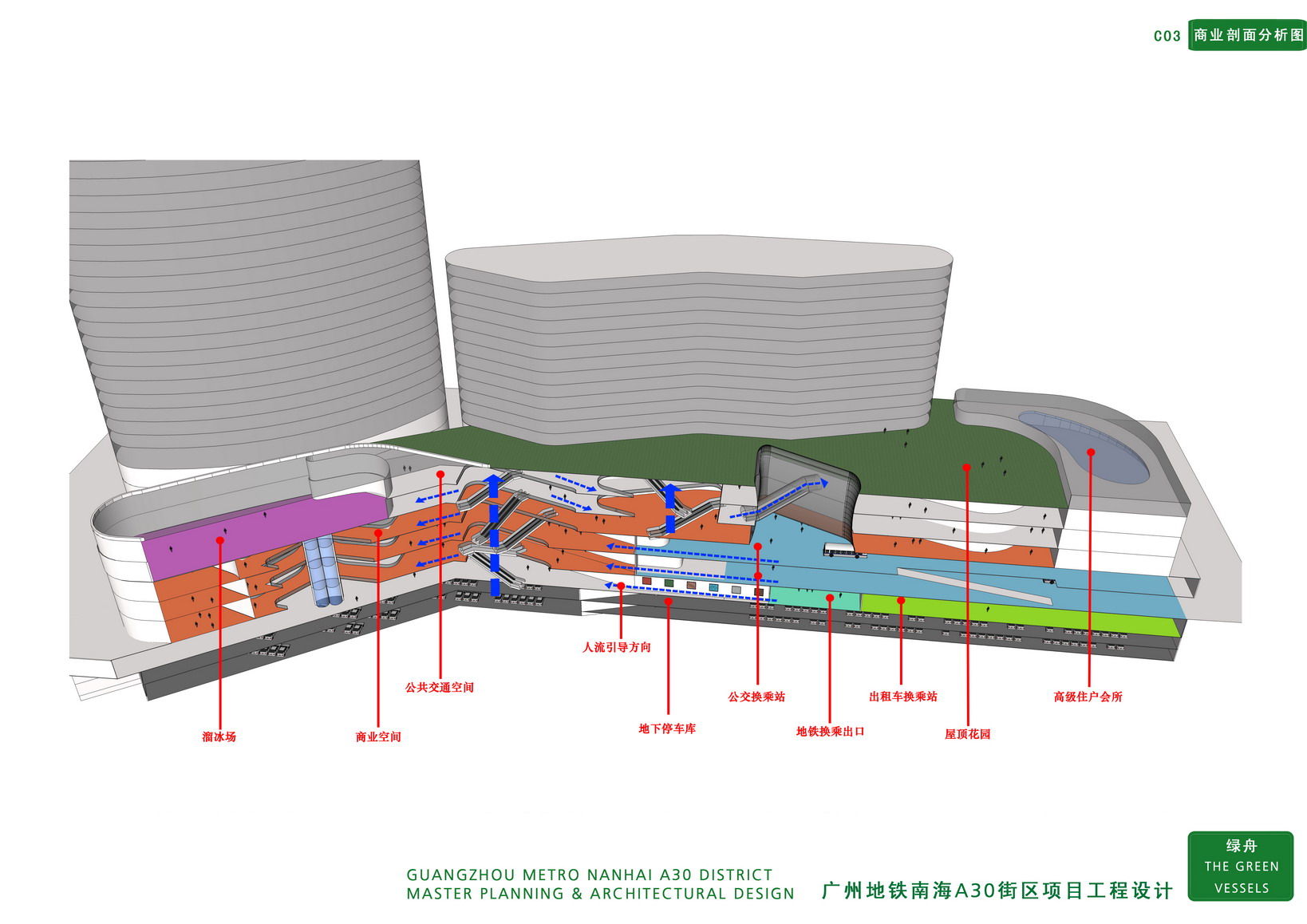This screenshot has width=1307, height=924.
Task: Click the 公交换乘站 label
Action: click(756, 697)
